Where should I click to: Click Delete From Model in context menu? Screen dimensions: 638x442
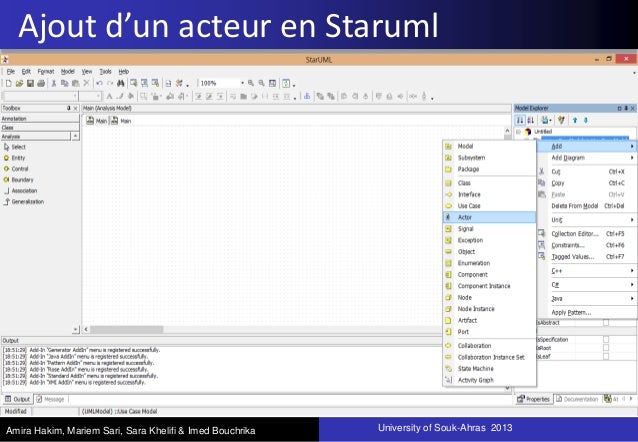588,206
